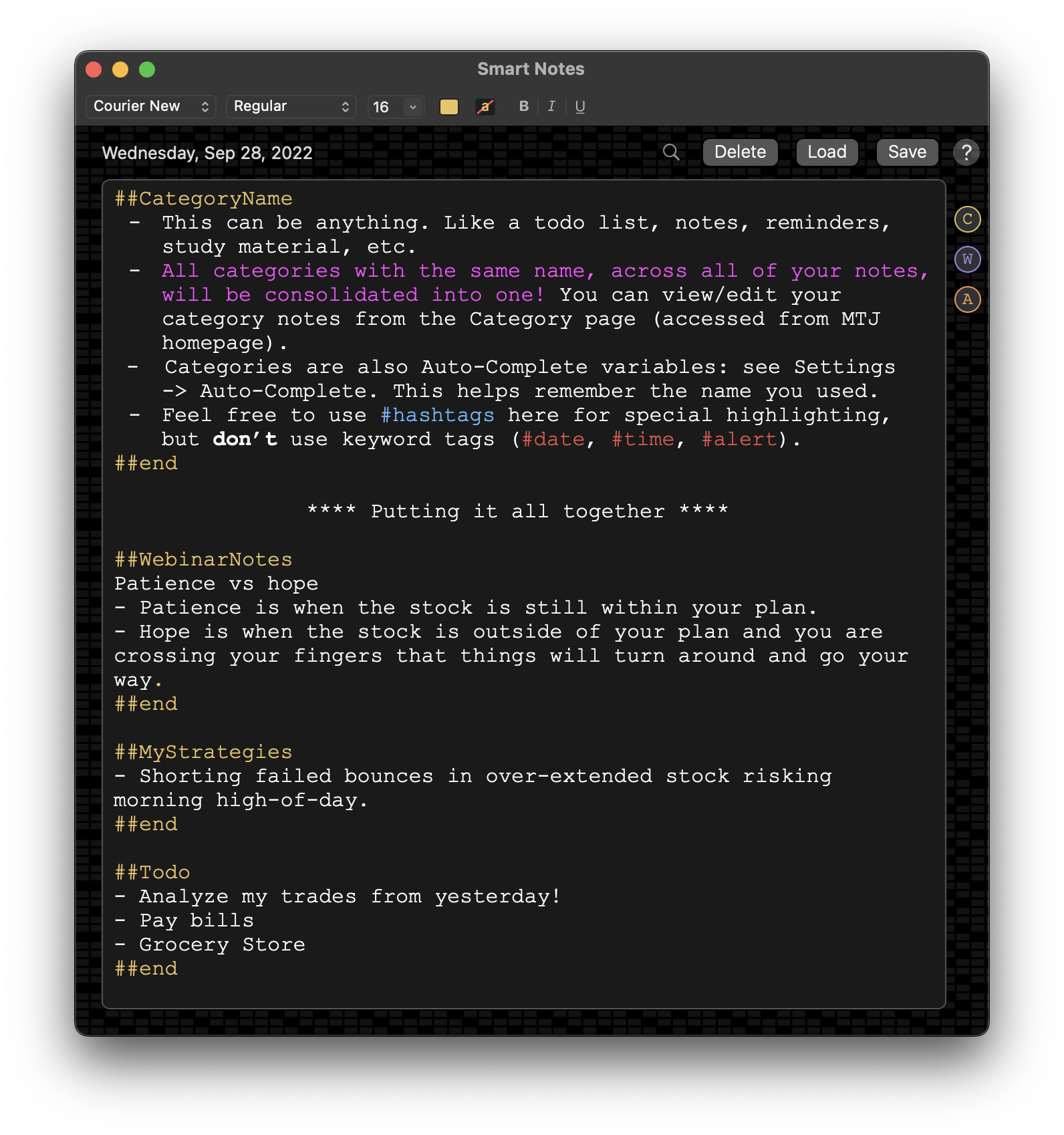Viewport: 1064px width, 1135px height.
Task: Click the blue #hashtags text in the note
Action: pyautogui.click(x=437, y=415)
